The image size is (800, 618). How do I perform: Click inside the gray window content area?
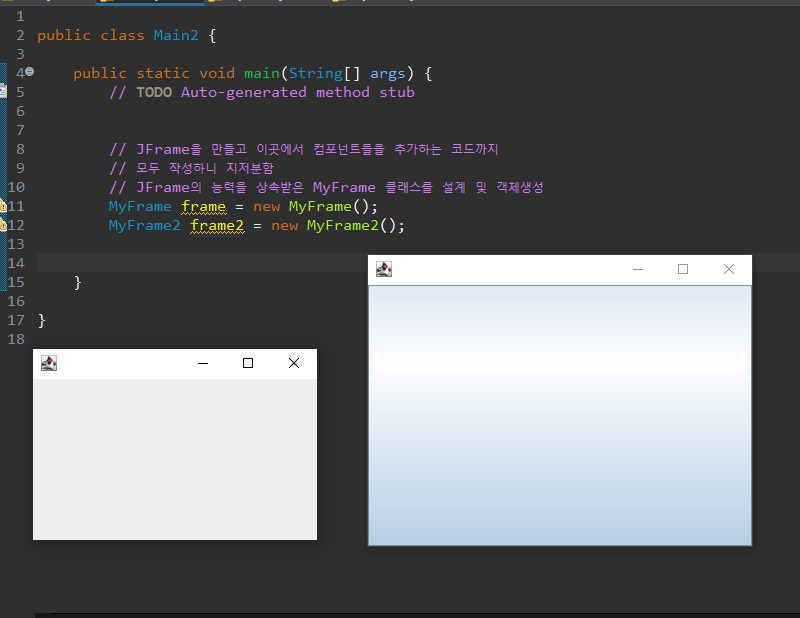click(x=175, y=459)
